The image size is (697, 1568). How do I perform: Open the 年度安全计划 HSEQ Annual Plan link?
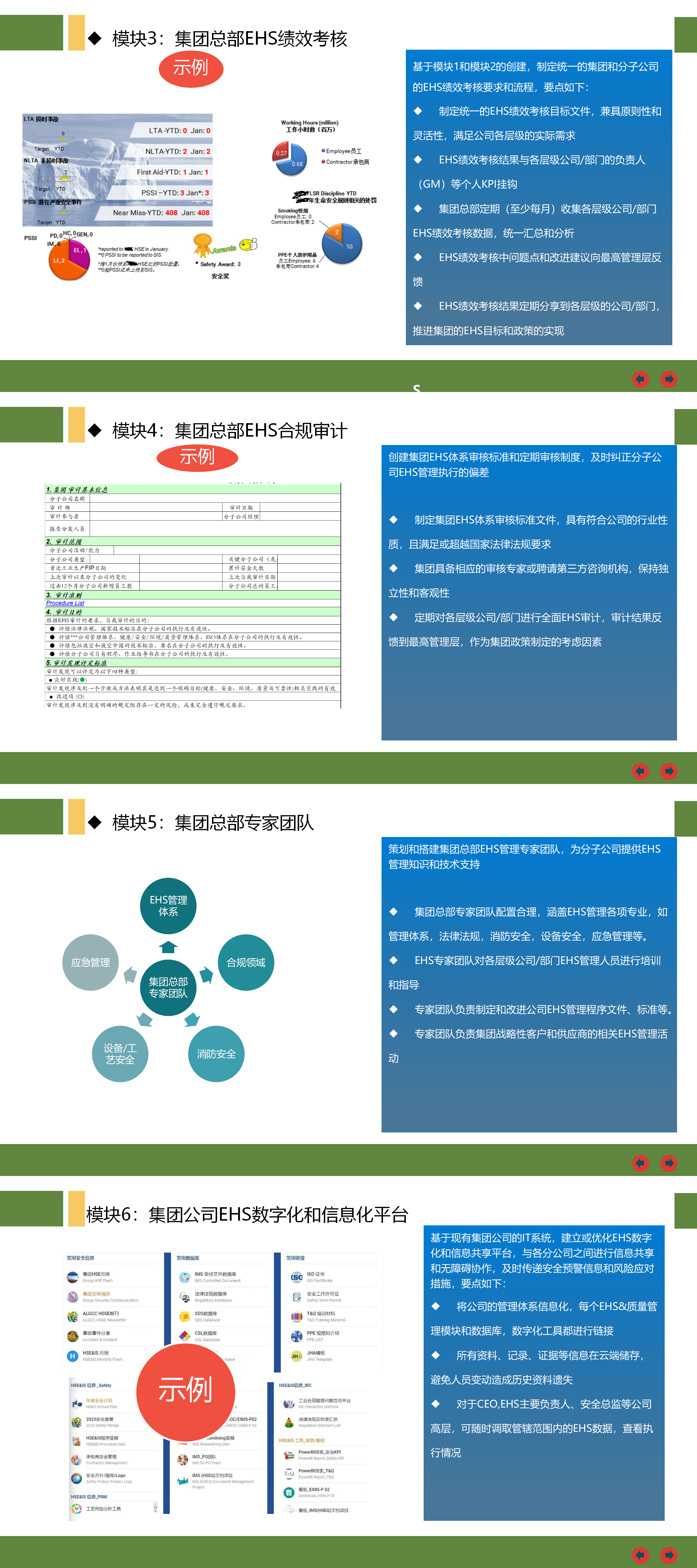pyautogui.click(x=99, y=1401)
